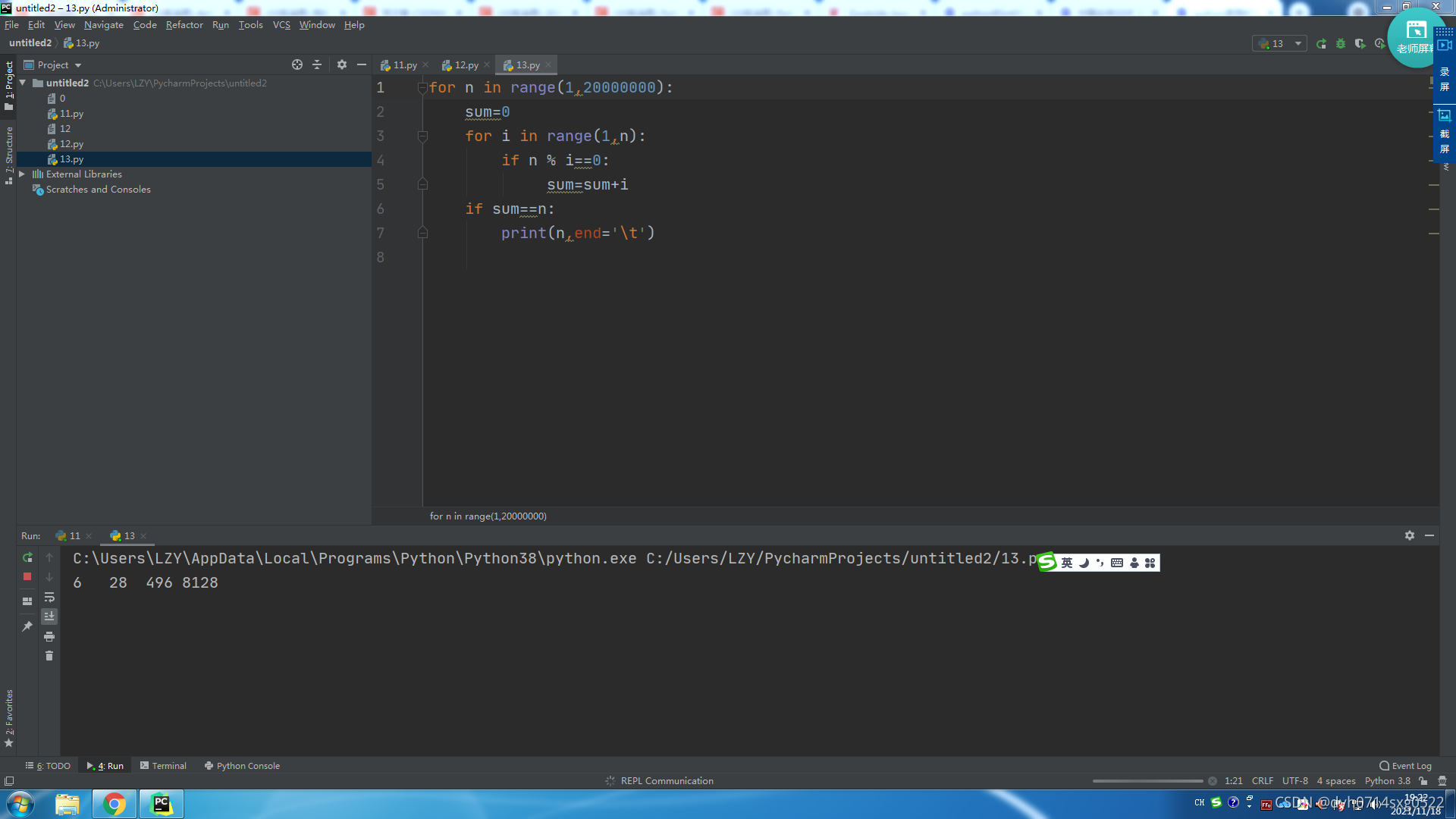Open the Python Console tool window
1456x819 pixels.
[242, 766]
